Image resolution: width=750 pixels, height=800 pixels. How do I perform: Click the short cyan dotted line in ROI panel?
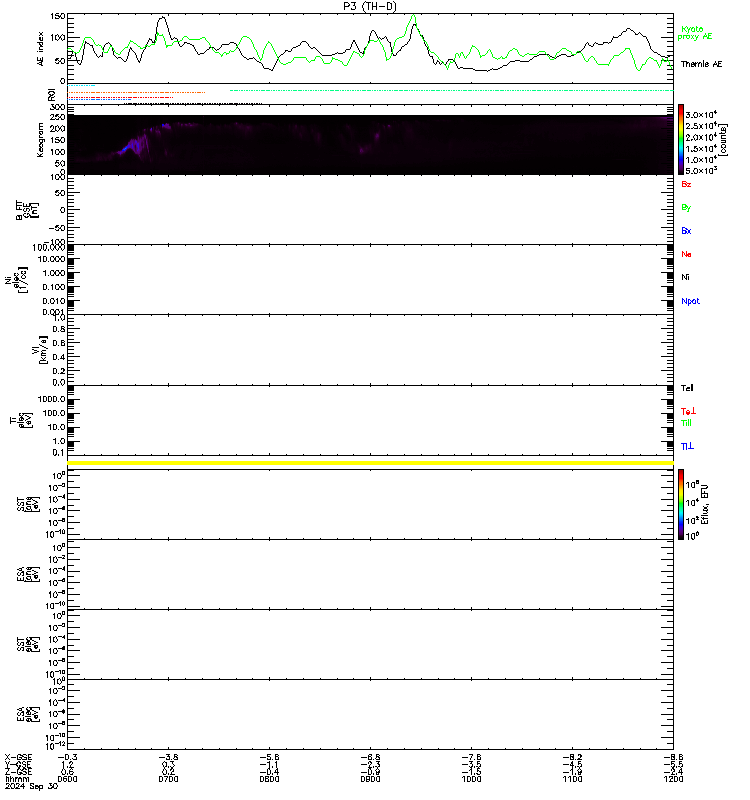pos(82,86)
